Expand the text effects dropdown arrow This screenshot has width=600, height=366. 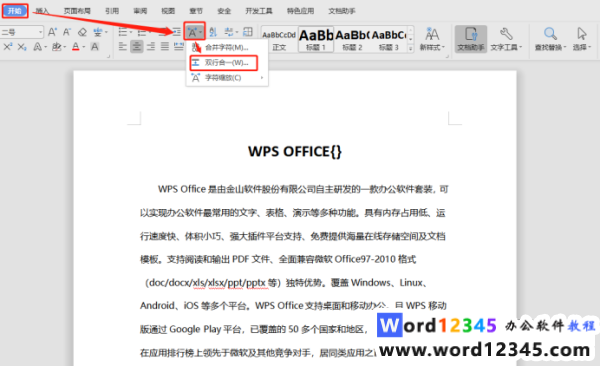[x=45, y=47]
